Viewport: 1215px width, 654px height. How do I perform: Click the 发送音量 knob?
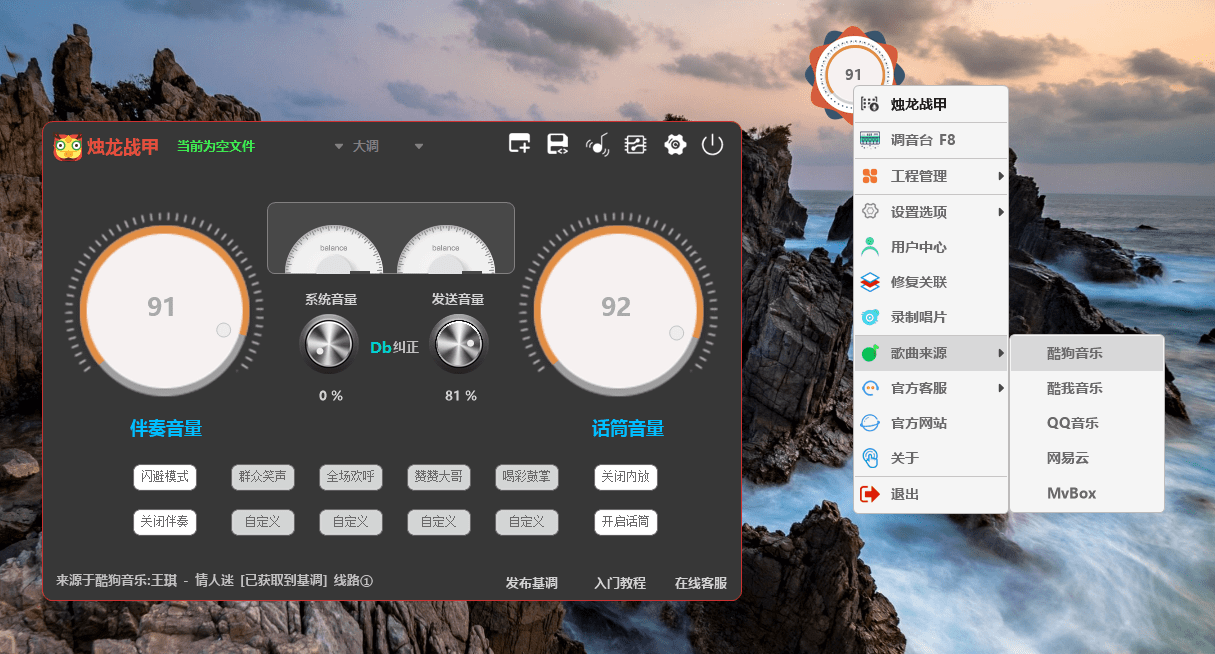tap(459, 345)
